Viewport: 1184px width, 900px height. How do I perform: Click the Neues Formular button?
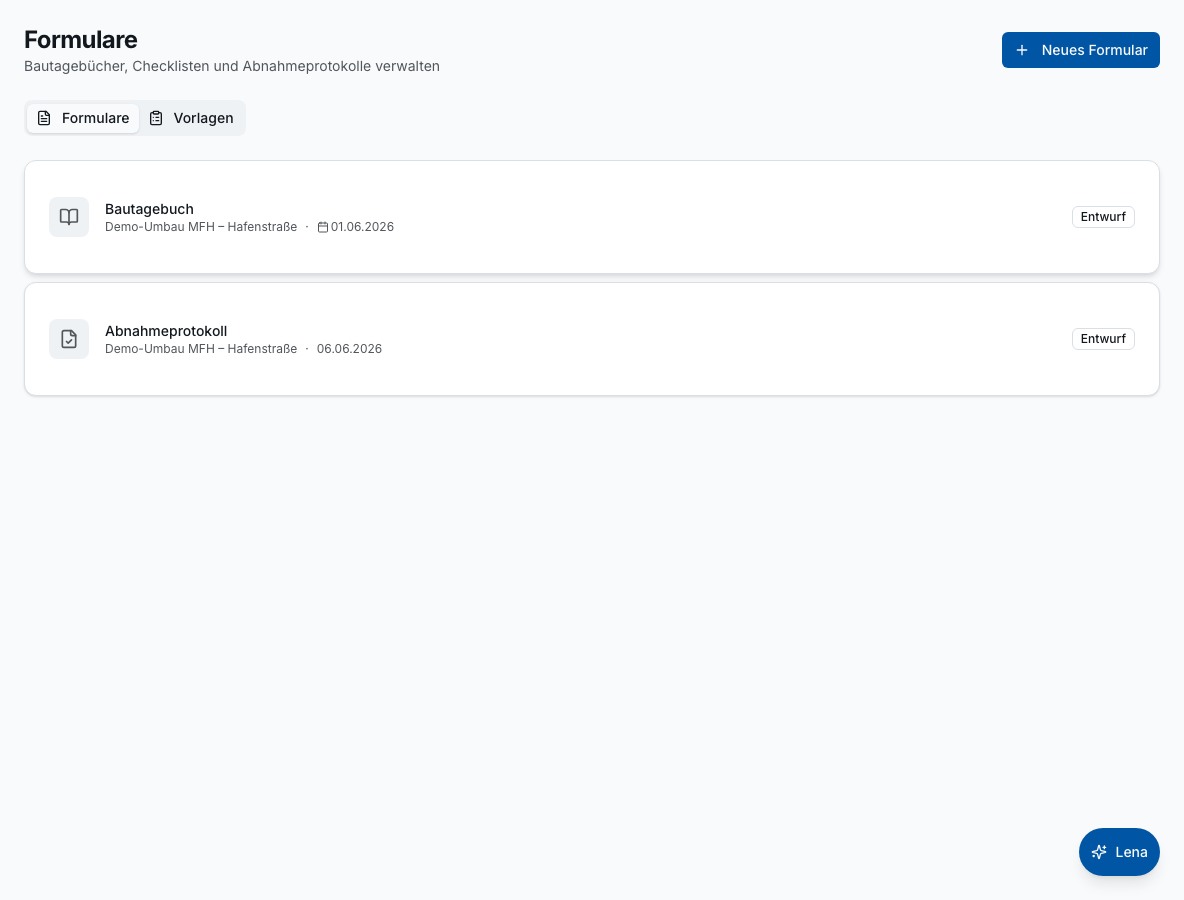(1081, 50)
